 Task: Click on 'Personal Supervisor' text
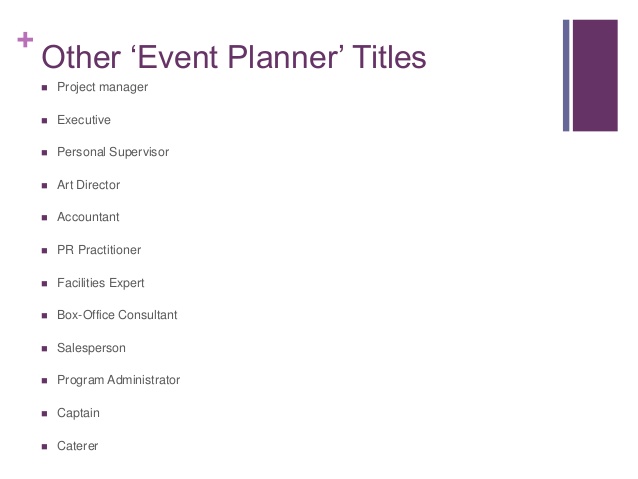(x=113, y=152)
